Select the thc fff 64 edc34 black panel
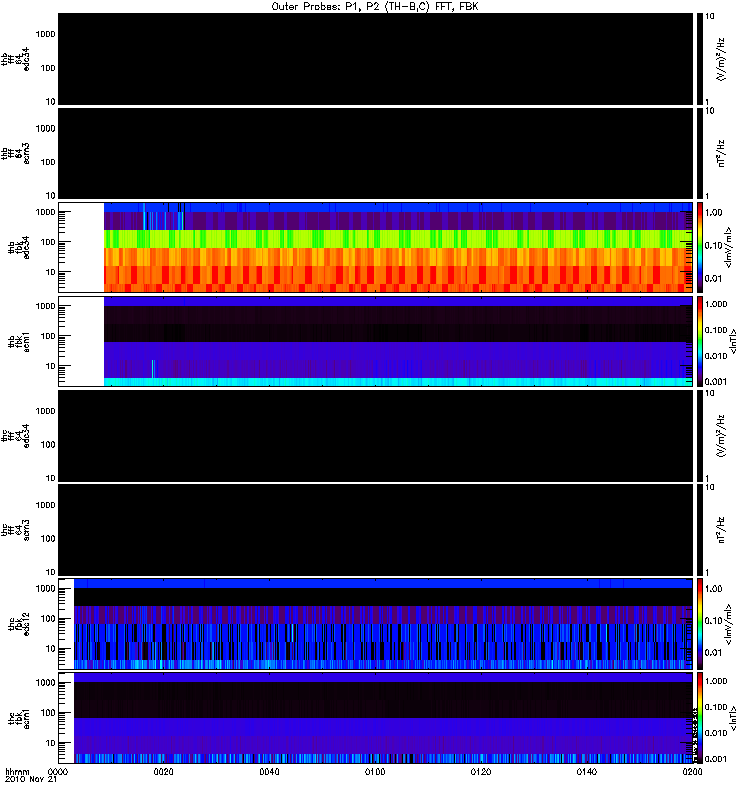This screenshot has width=750, height=800. [x=375, y=436]
